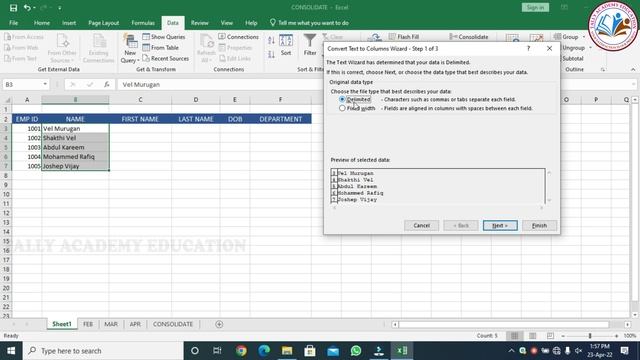
Task: Open the Group dropdown arrow
Action: click(584, 37)
